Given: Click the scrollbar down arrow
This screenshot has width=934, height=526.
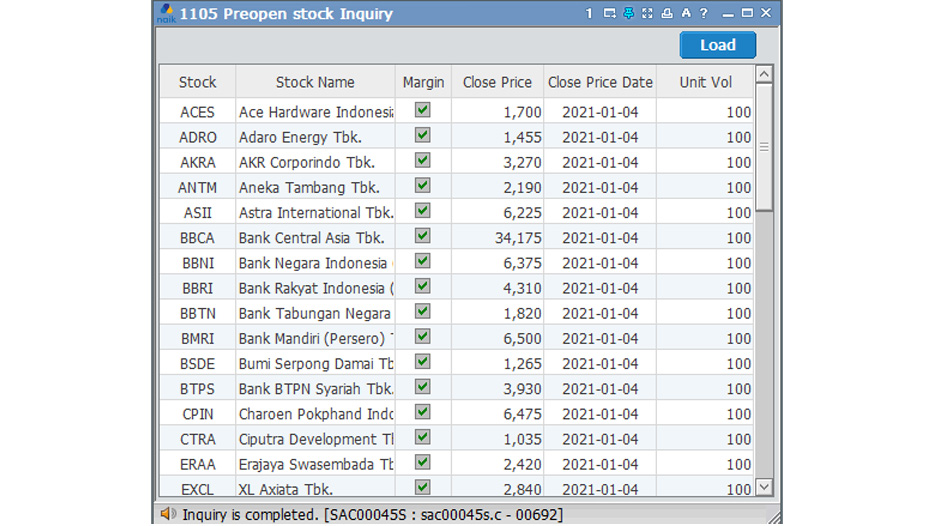Looking at the screenshot, I should click(x=764, y=487).
